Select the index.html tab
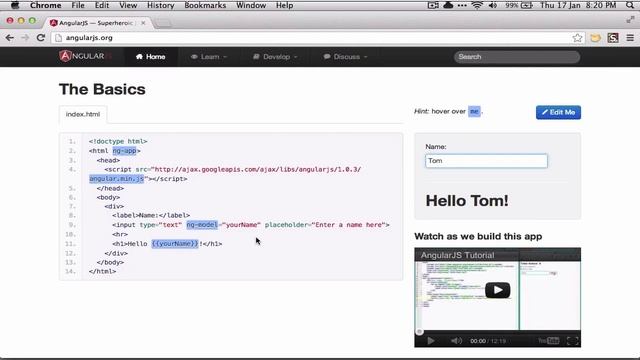Screen dimensions: 640x360 [83, 114]
